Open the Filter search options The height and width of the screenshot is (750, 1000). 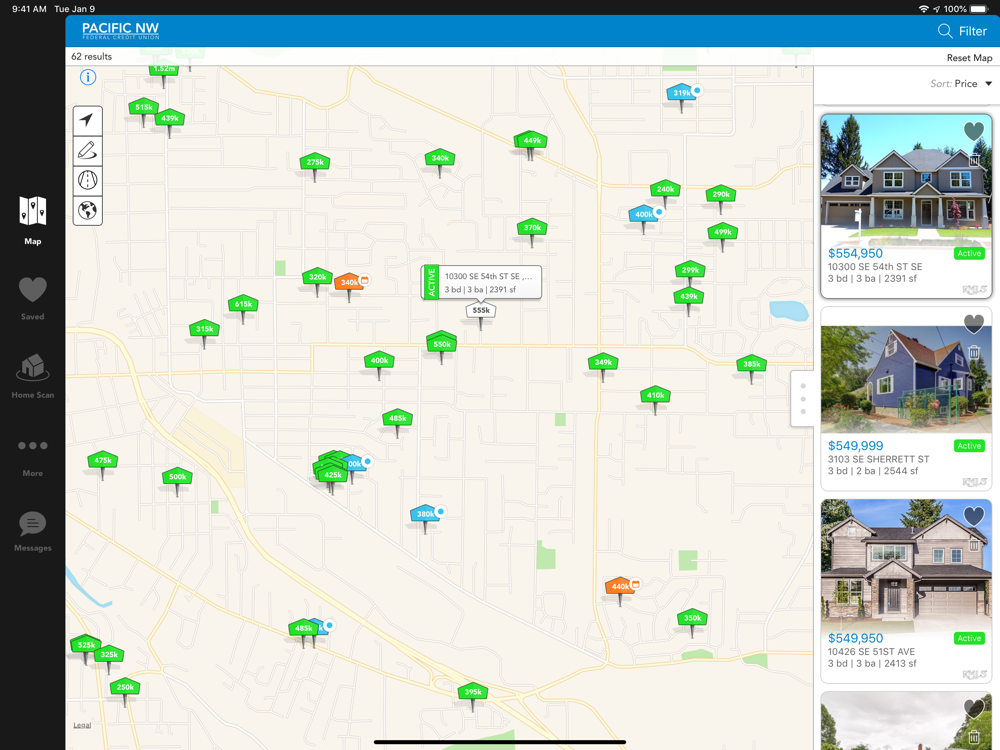[x=962, y=31]
